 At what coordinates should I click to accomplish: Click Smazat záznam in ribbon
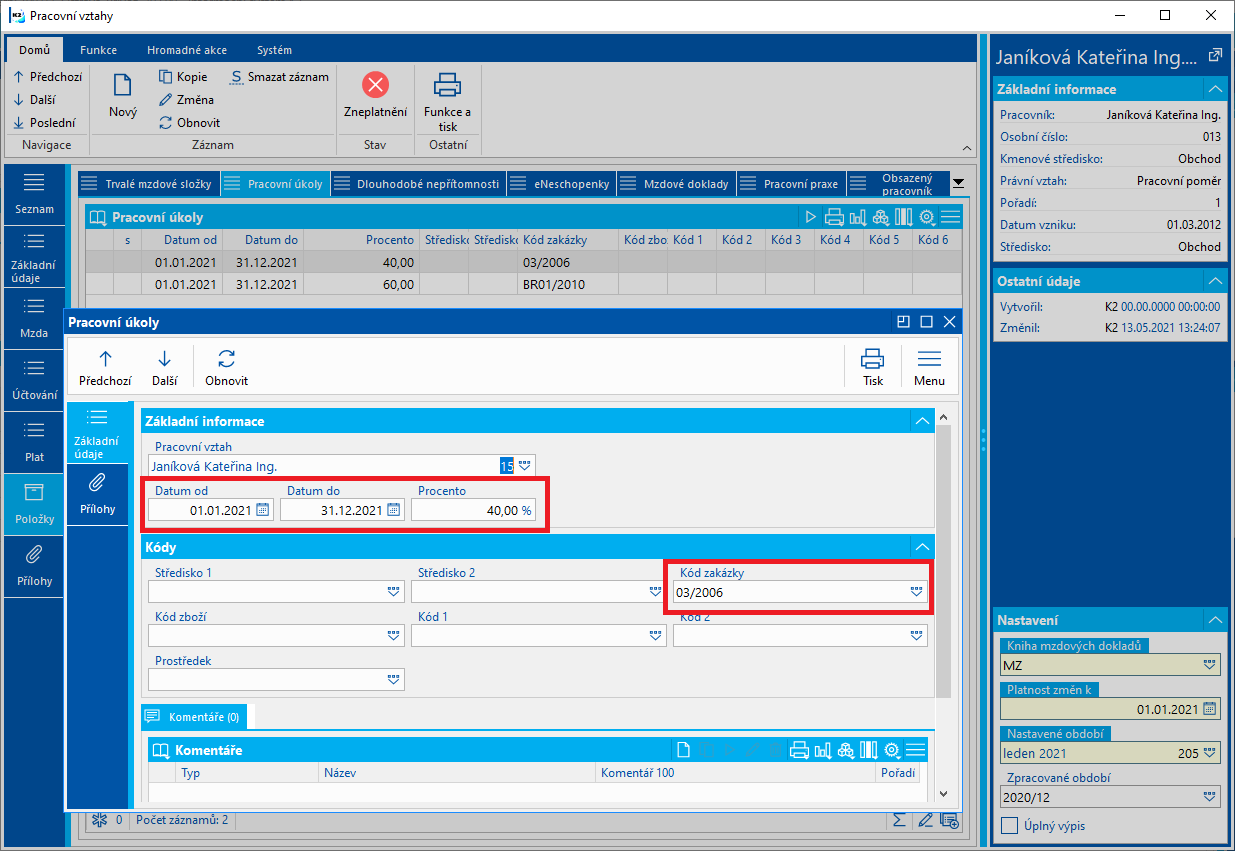point(279,77)
